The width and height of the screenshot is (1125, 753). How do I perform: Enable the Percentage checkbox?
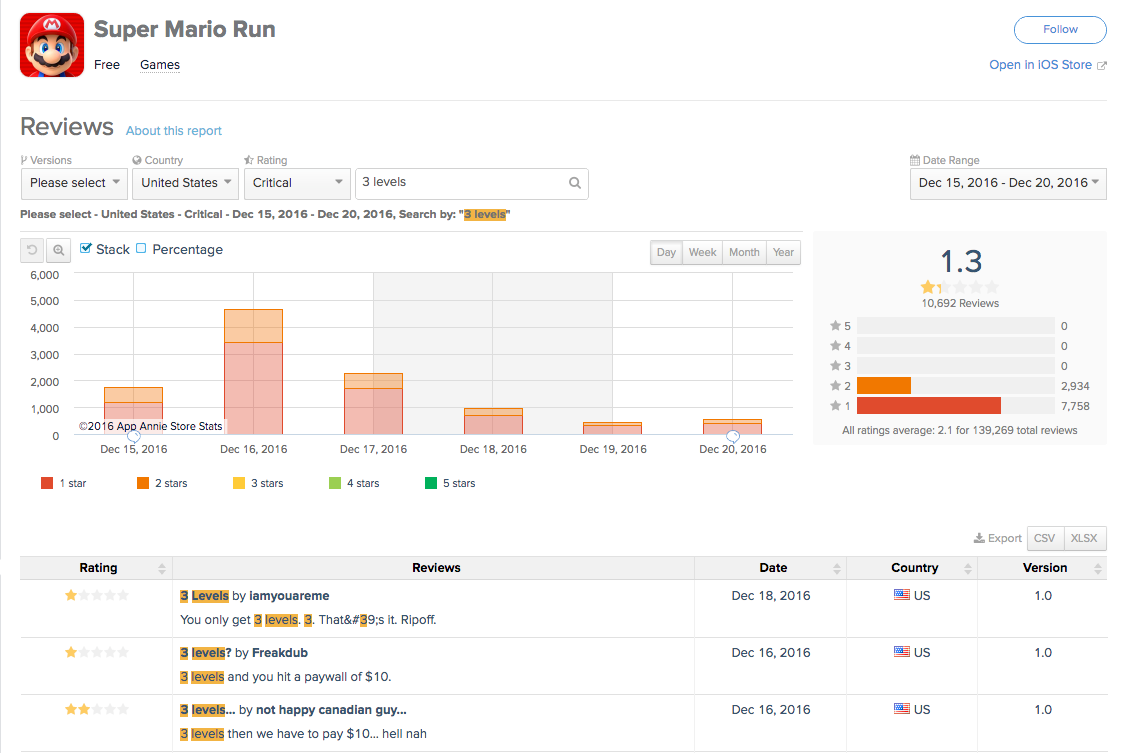pos(141,248)
